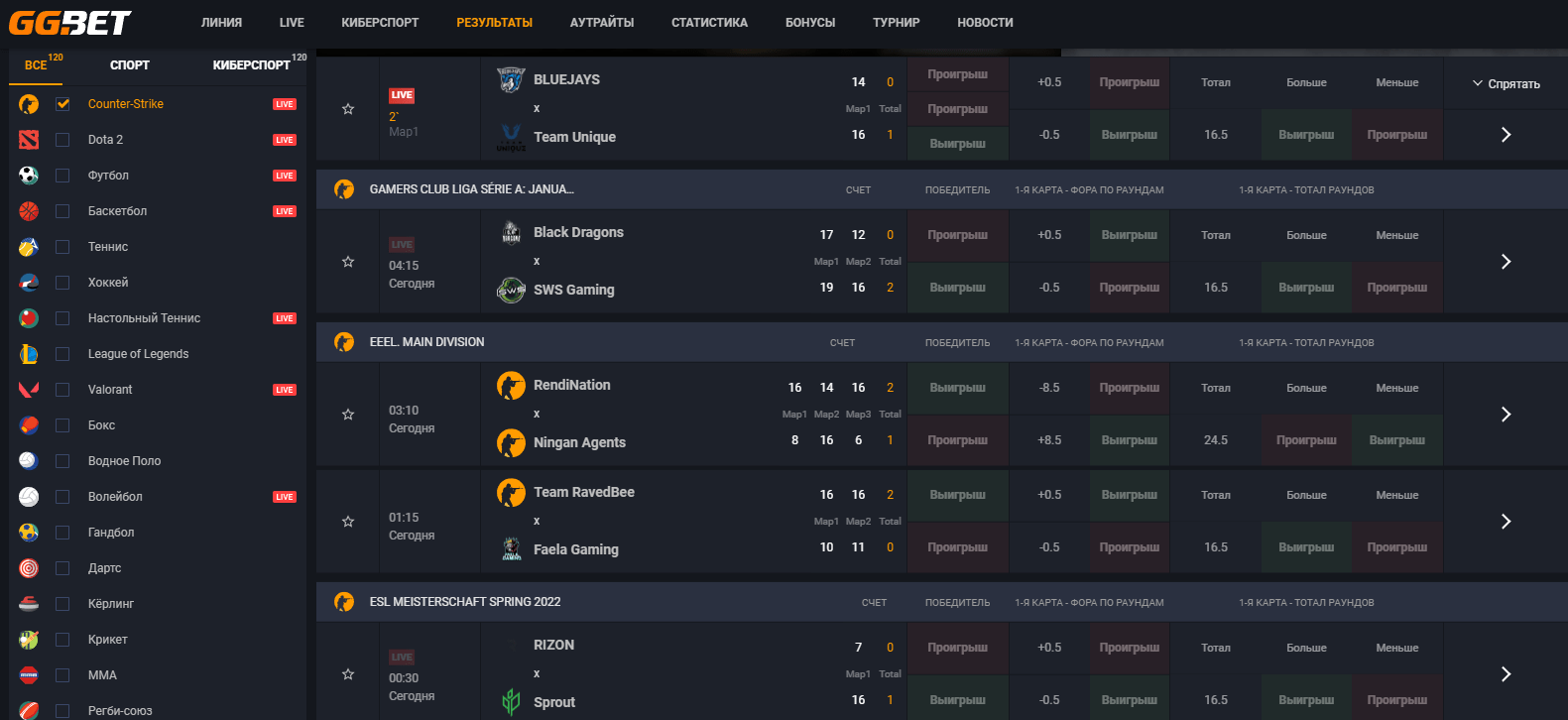The width and height of the screenshot is (1568, 720).
Task: Star the RIZON vs Sprout match
Action: point(348,674)
